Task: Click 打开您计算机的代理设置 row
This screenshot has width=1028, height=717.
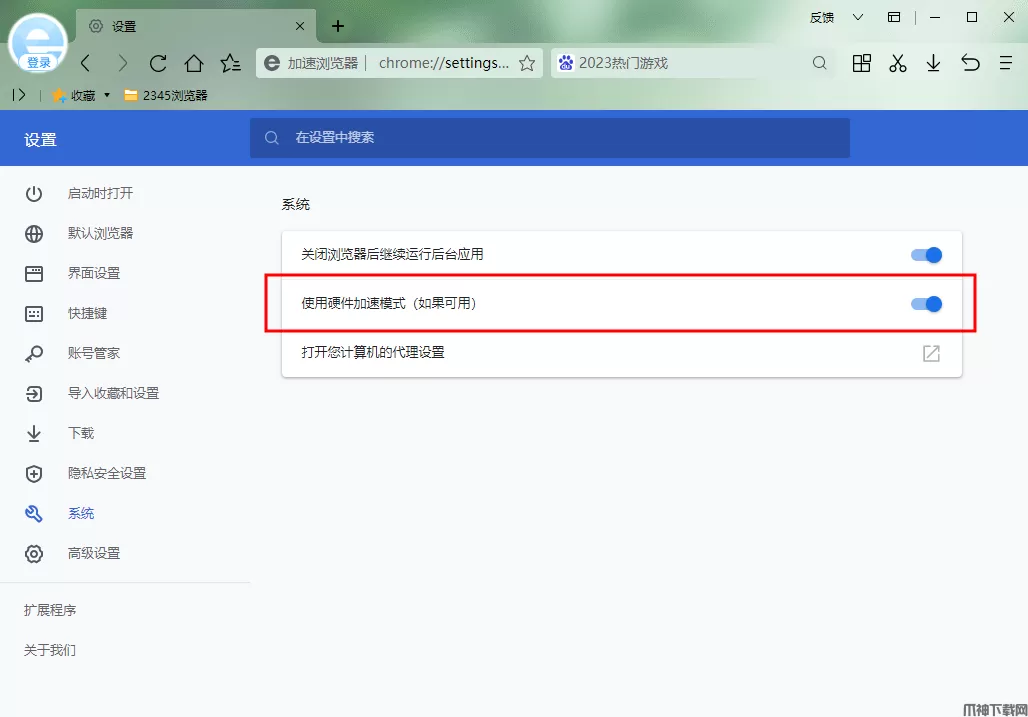Action: [622, 353]
